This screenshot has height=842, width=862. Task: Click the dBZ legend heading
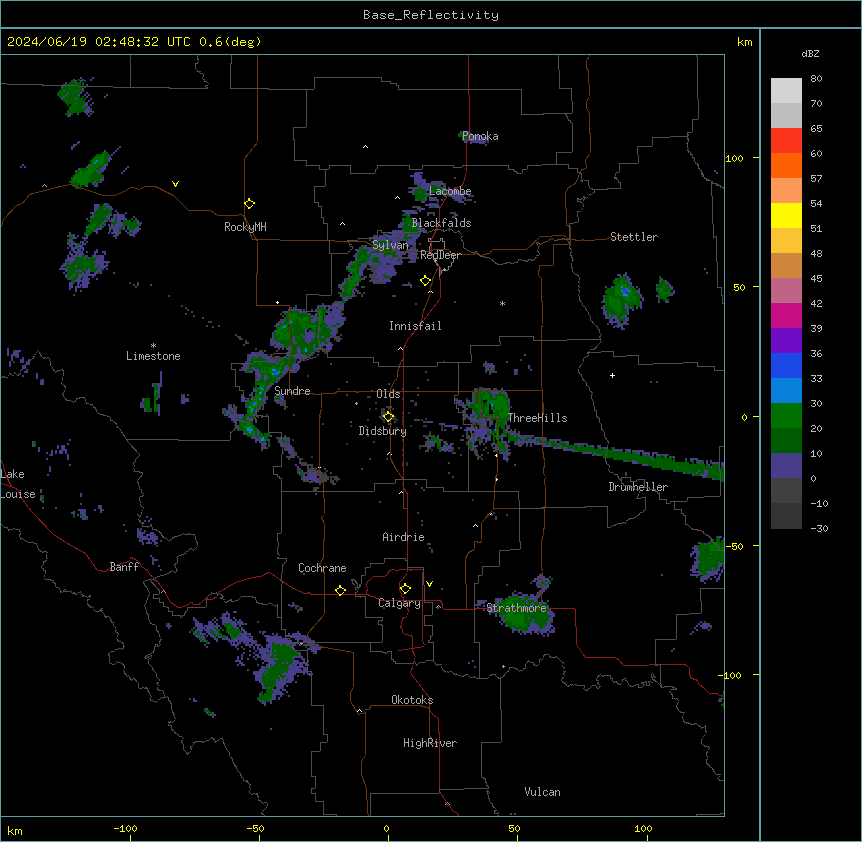point(810,54)
